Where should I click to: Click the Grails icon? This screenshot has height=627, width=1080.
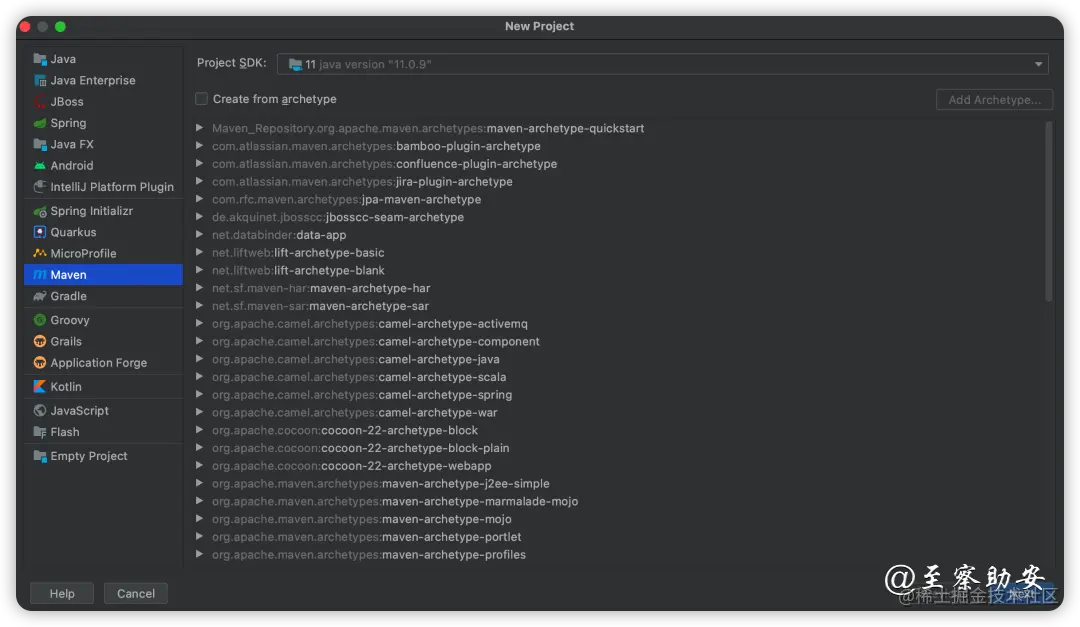40,342
